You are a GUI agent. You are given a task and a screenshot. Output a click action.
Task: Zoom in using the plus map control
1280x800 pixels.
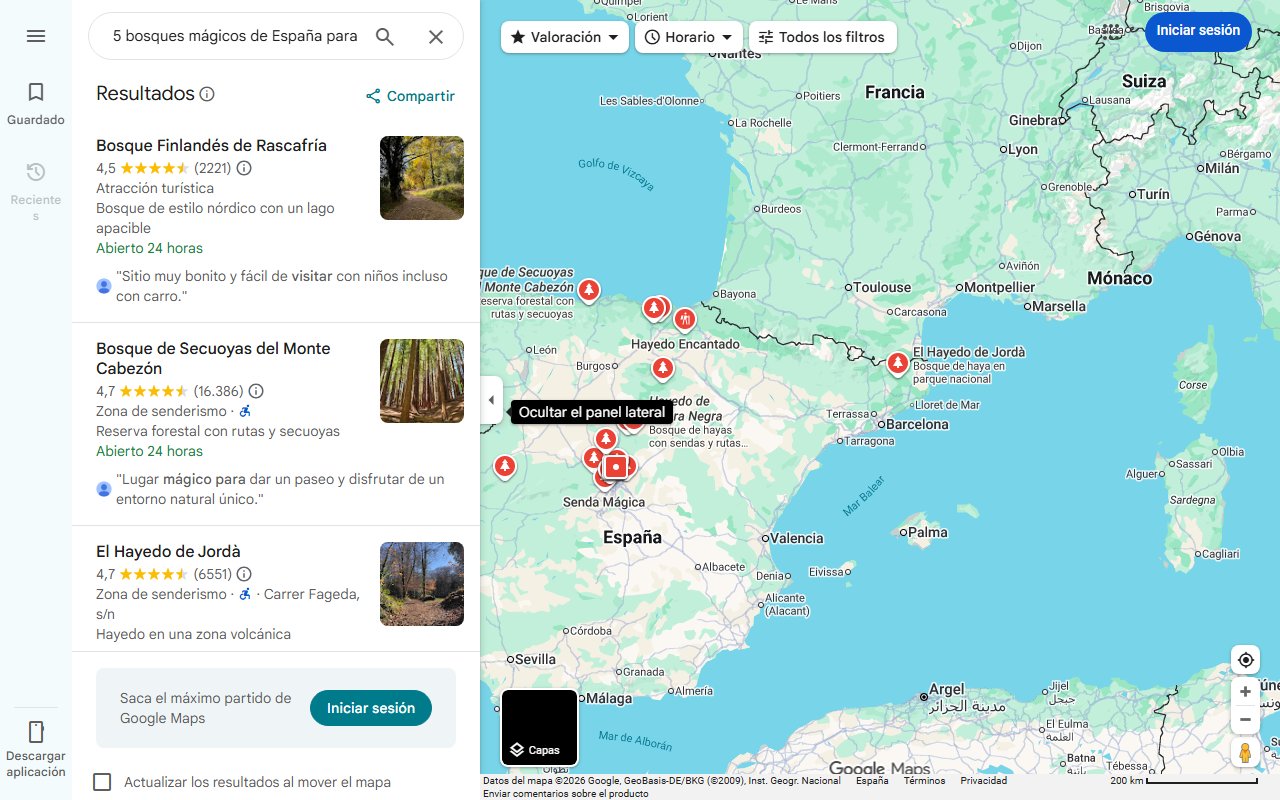(x=1245, y=691)
